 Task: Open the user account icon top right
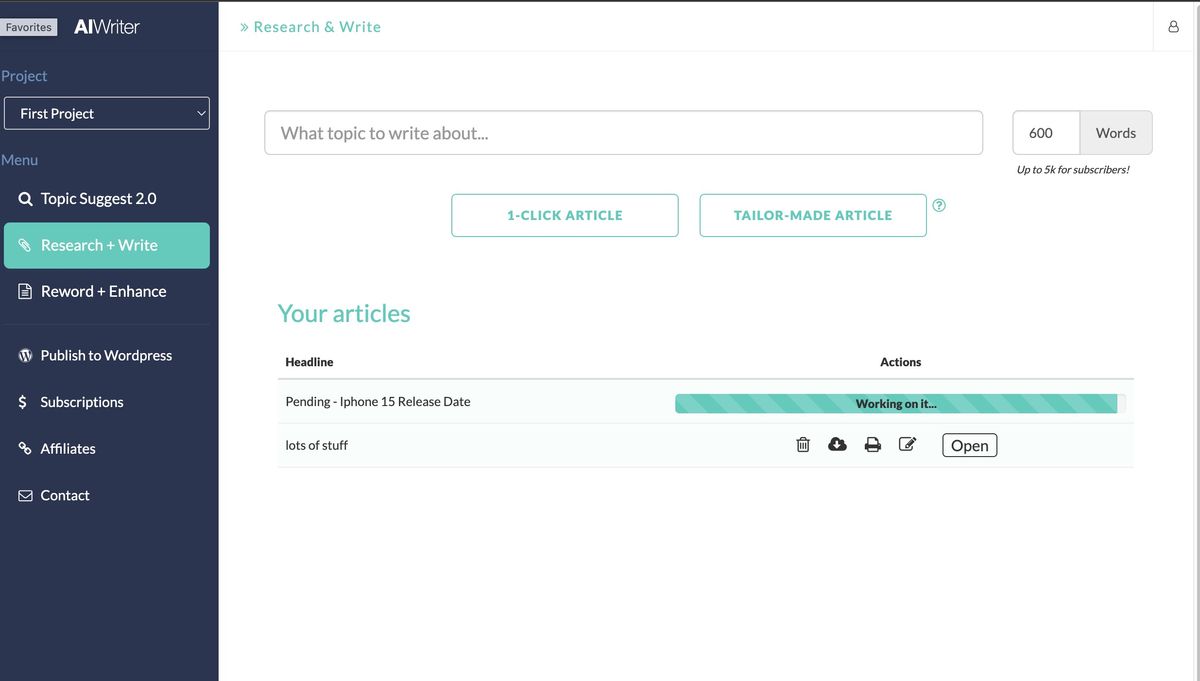(1173, 26)
